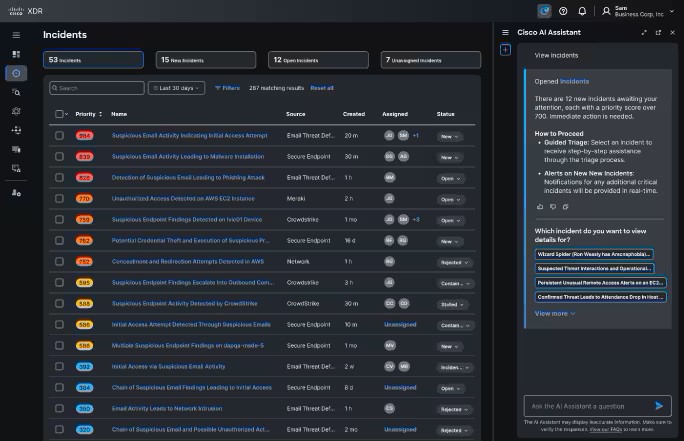
Task: Click the Filters funnel button
Action: (227, 88)
